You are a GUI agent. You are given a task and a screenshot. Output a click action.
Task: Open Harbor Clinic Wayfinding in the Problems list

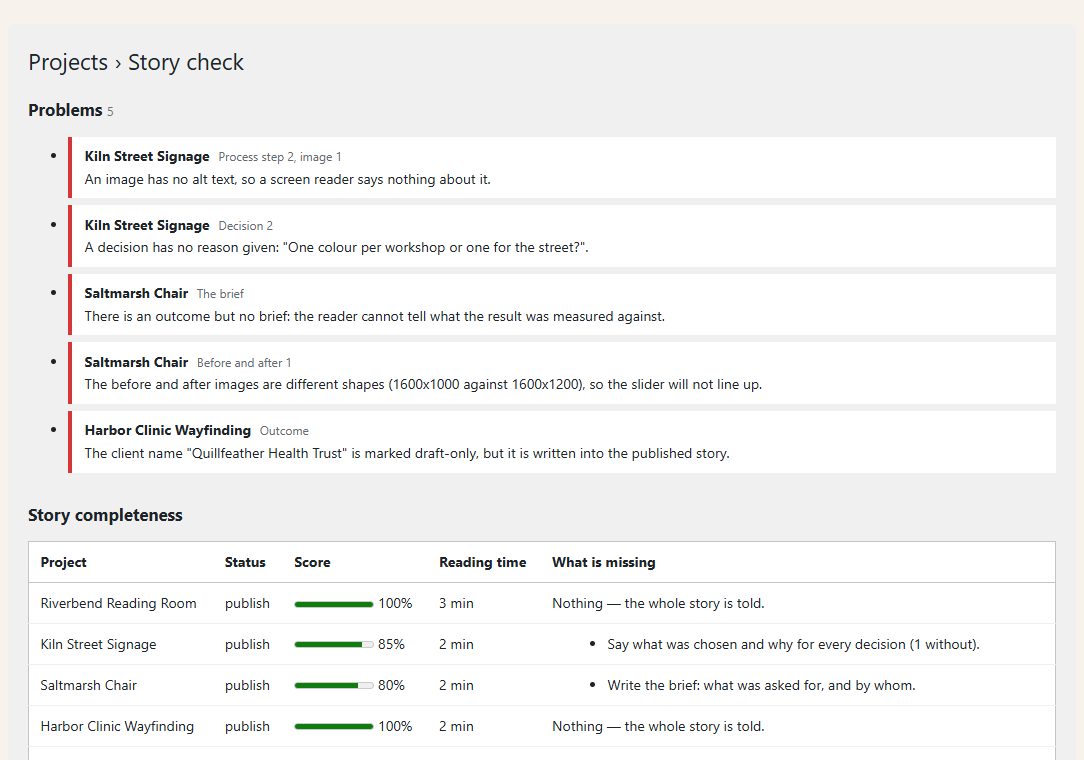pos(167,430)
